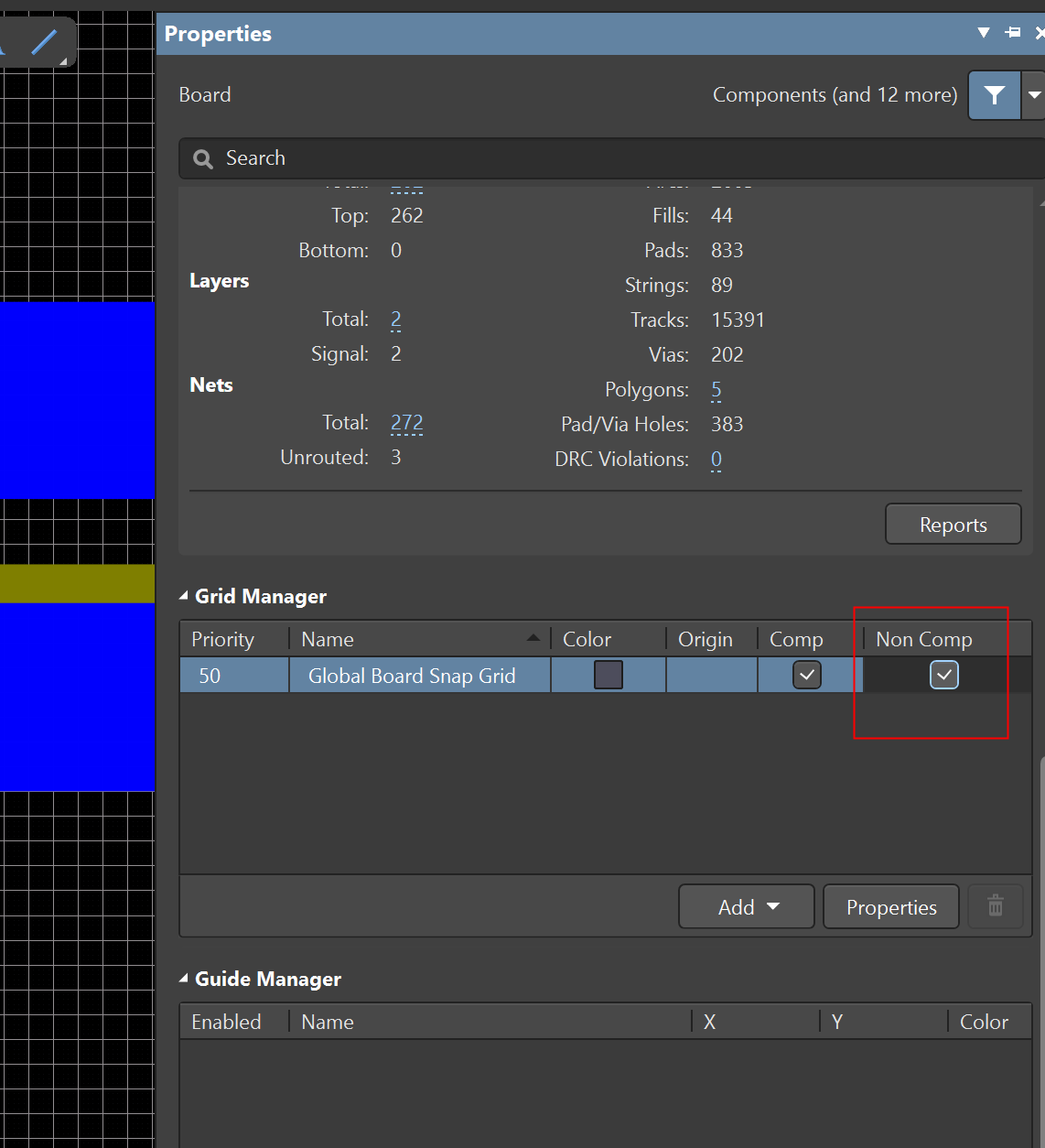This screenshot has height=1148, width=1045.
Task: Click the sort arrow in the Name column
Action: click(533, 638)
